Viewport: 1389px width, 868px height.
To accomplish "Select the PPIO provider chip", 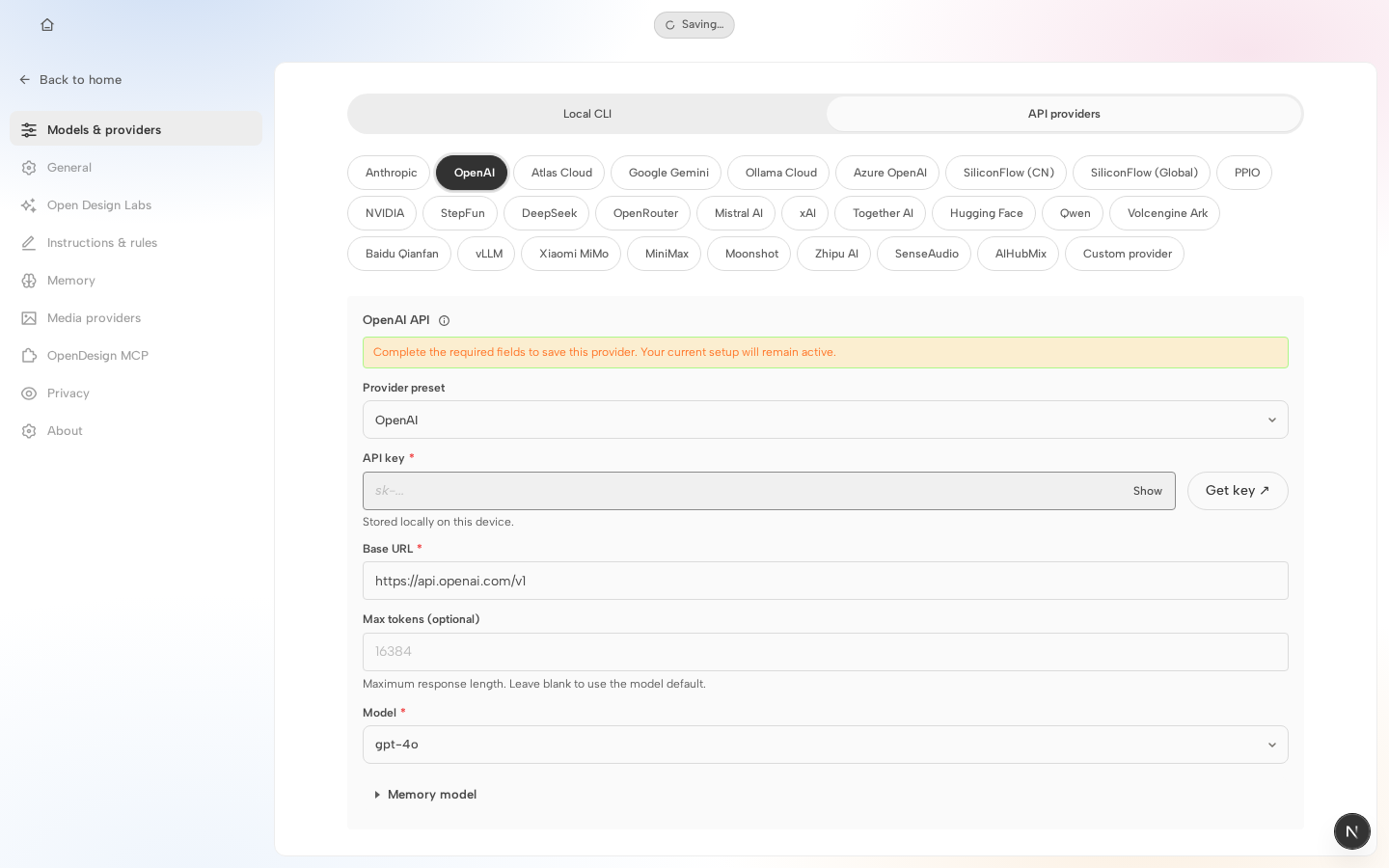I will [1244, 173].
